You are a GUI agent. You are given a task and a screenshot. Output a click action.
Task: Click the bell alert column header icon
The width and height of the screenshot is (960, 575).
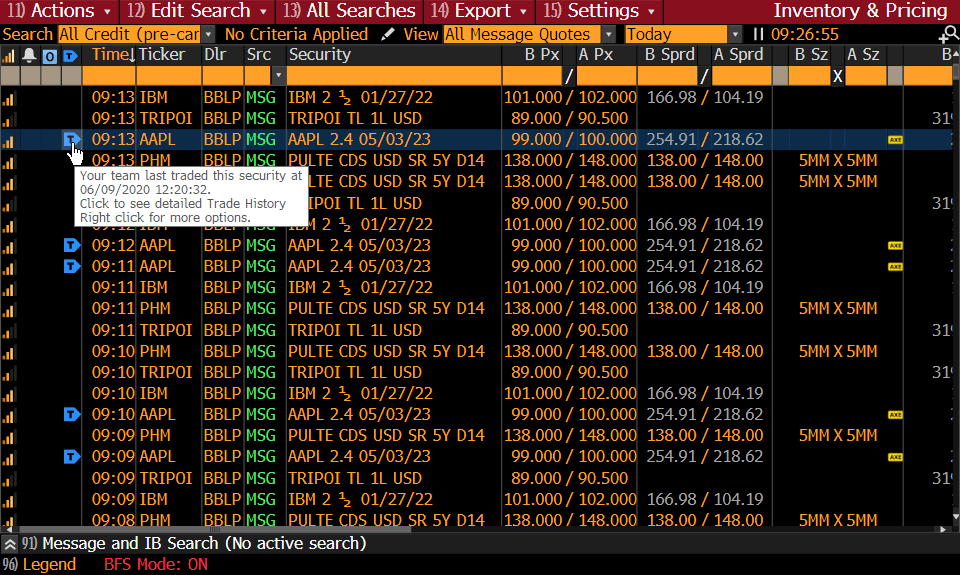tap(30, 55)
